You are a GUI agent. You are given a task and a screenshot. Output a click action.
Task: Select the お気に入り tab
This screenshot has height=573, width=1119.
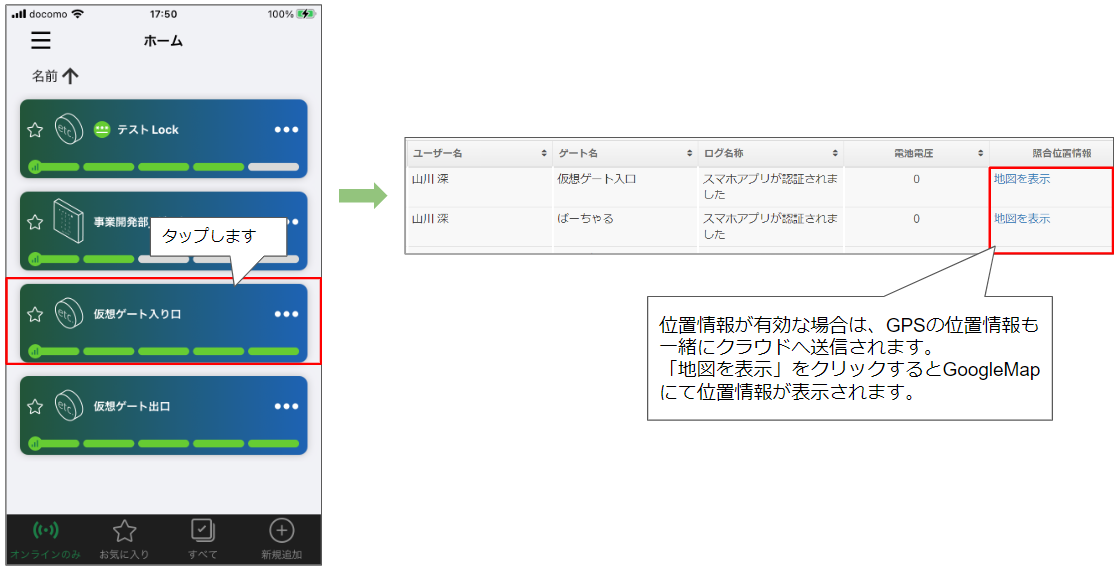click(124, 540)
